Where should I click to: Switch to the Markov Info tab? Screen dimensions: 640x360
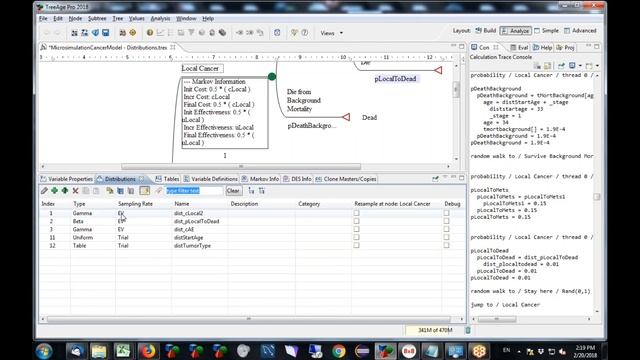(260, 179)
